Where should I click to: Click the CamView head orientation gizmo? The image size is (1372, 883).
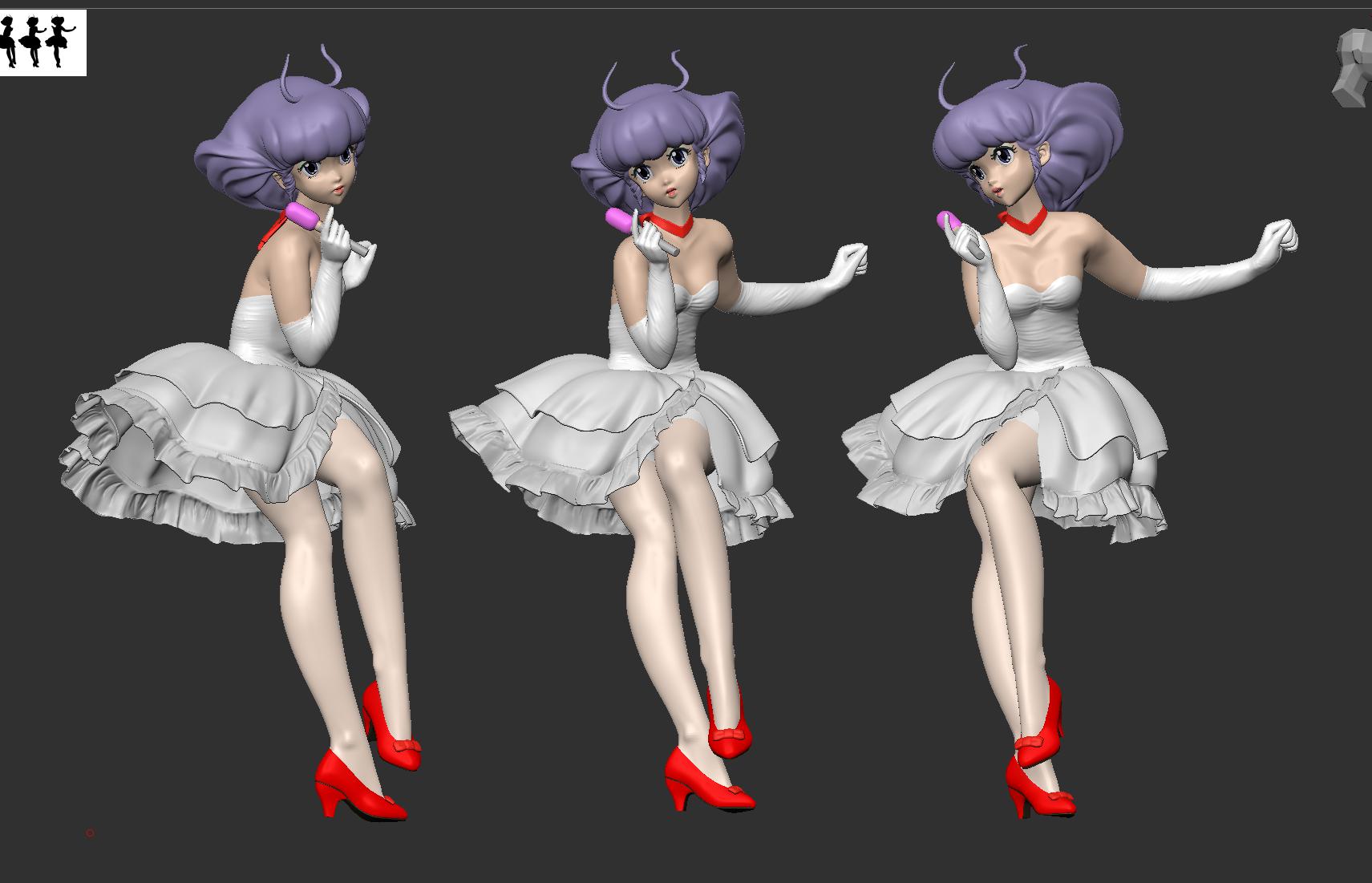coord(1353,68)
